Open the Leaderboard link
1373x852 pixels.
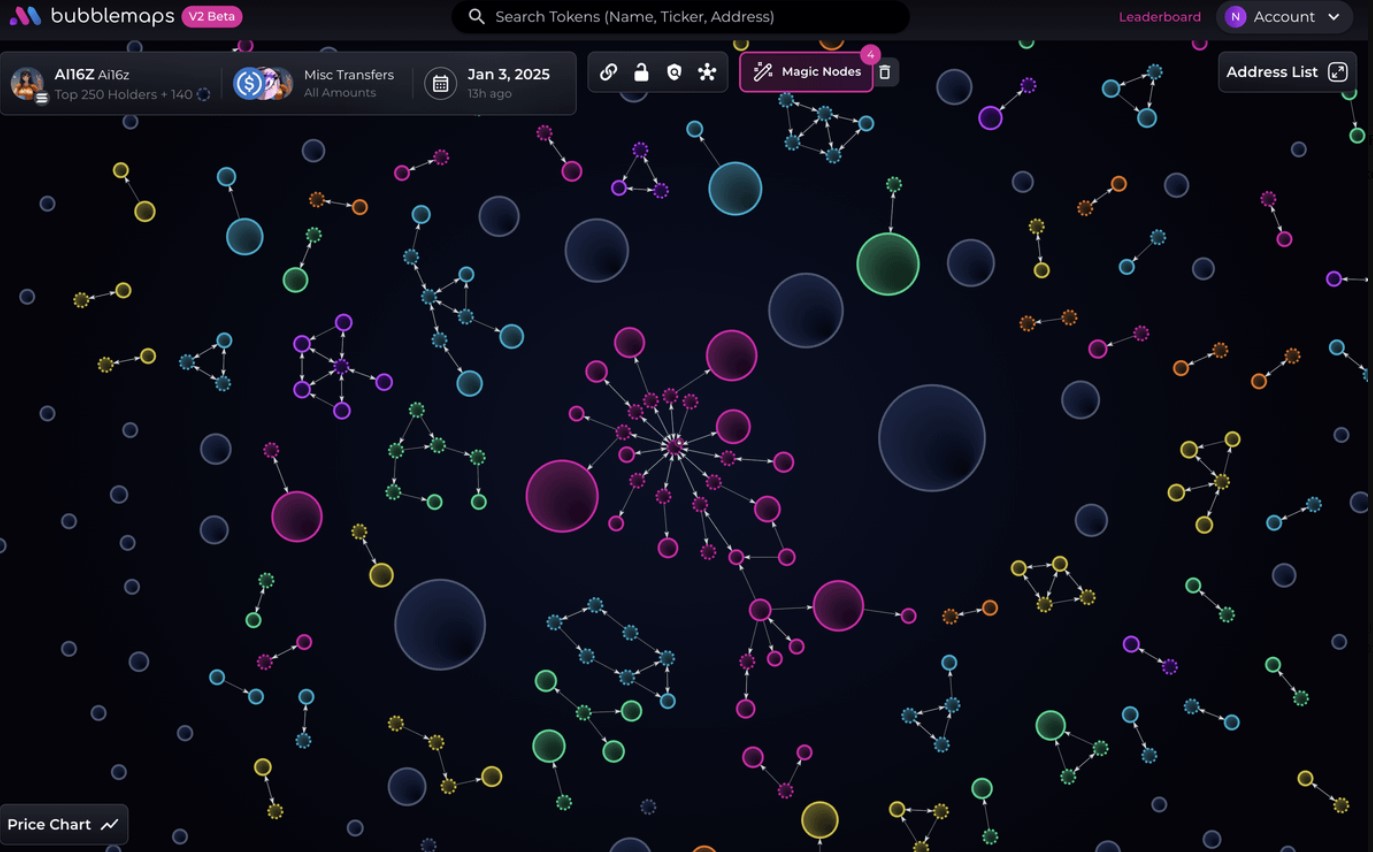tap(1159, 17)
